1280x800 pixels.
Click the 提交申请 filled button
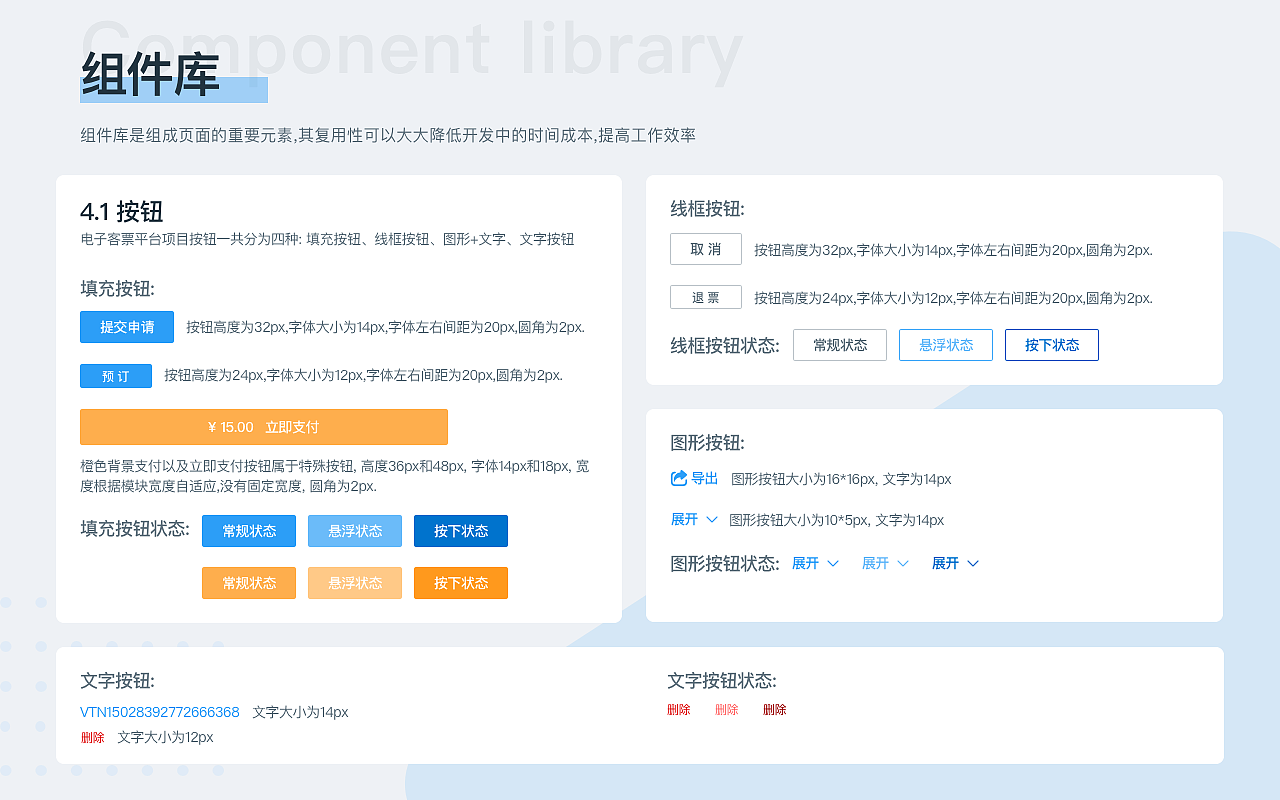tap(127, 327)
